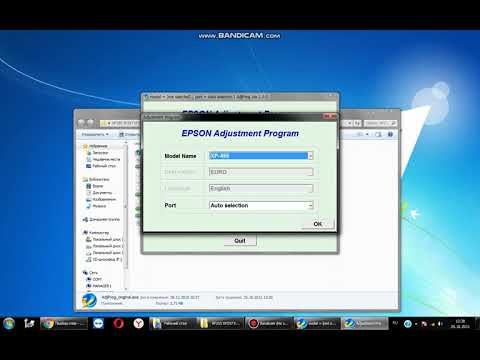
Task: Open the Action Center flag icon
Action: [x=424, y=324]
